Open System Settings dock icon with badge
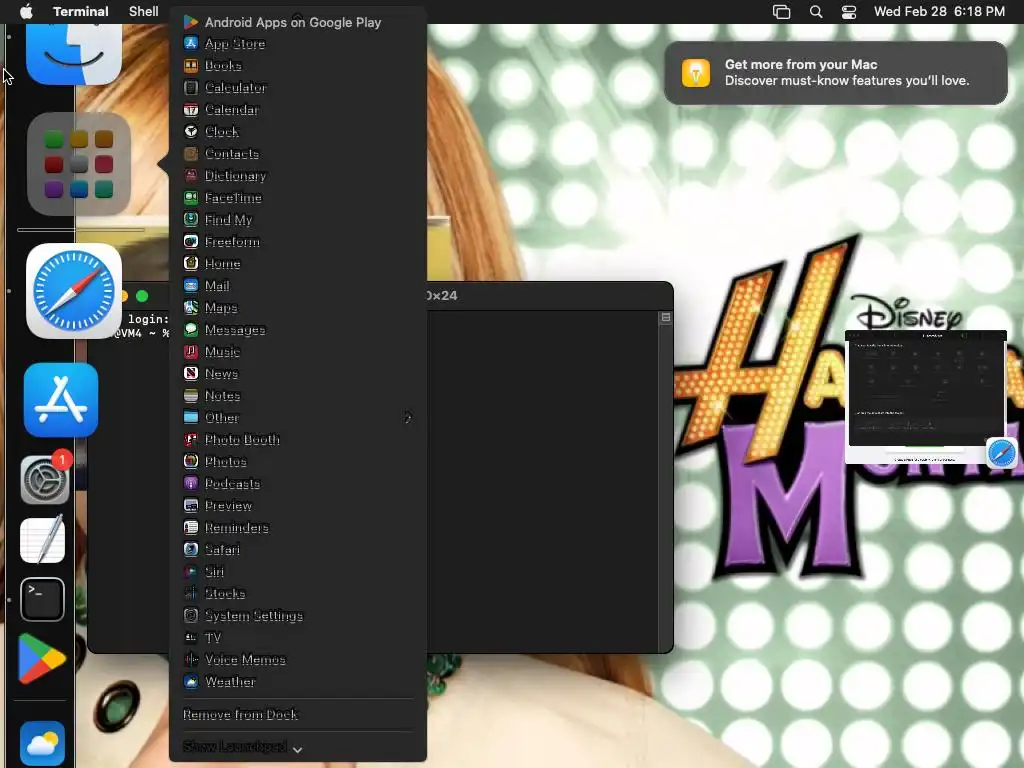This screenshot has width=1024, height=768. (x=45, y=480)
